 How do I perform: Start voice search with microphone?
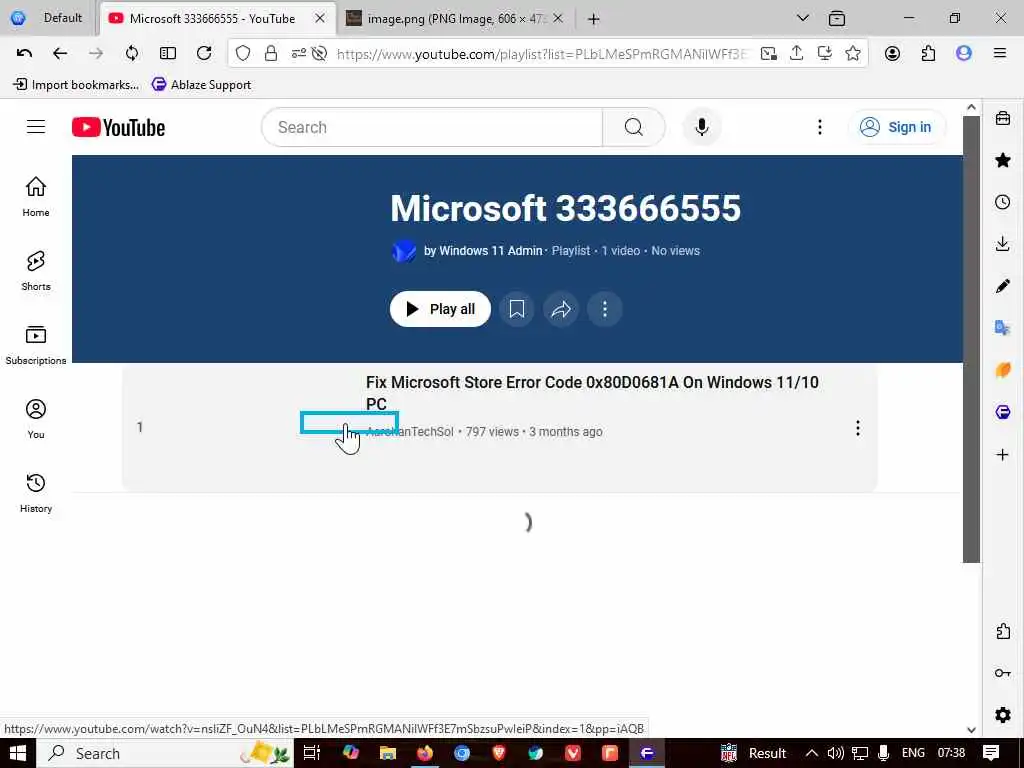click(702, 127)
